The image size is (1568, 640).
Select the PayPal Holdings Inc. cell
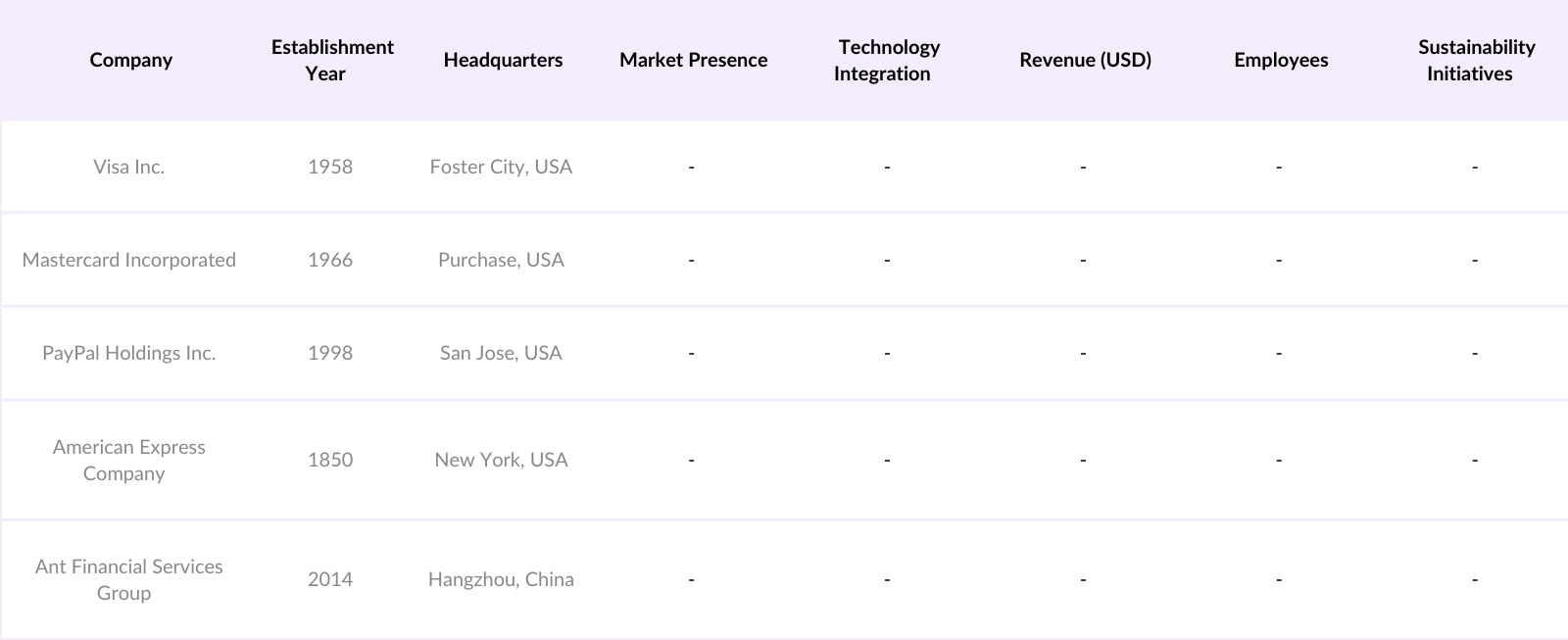coord(129,353)
